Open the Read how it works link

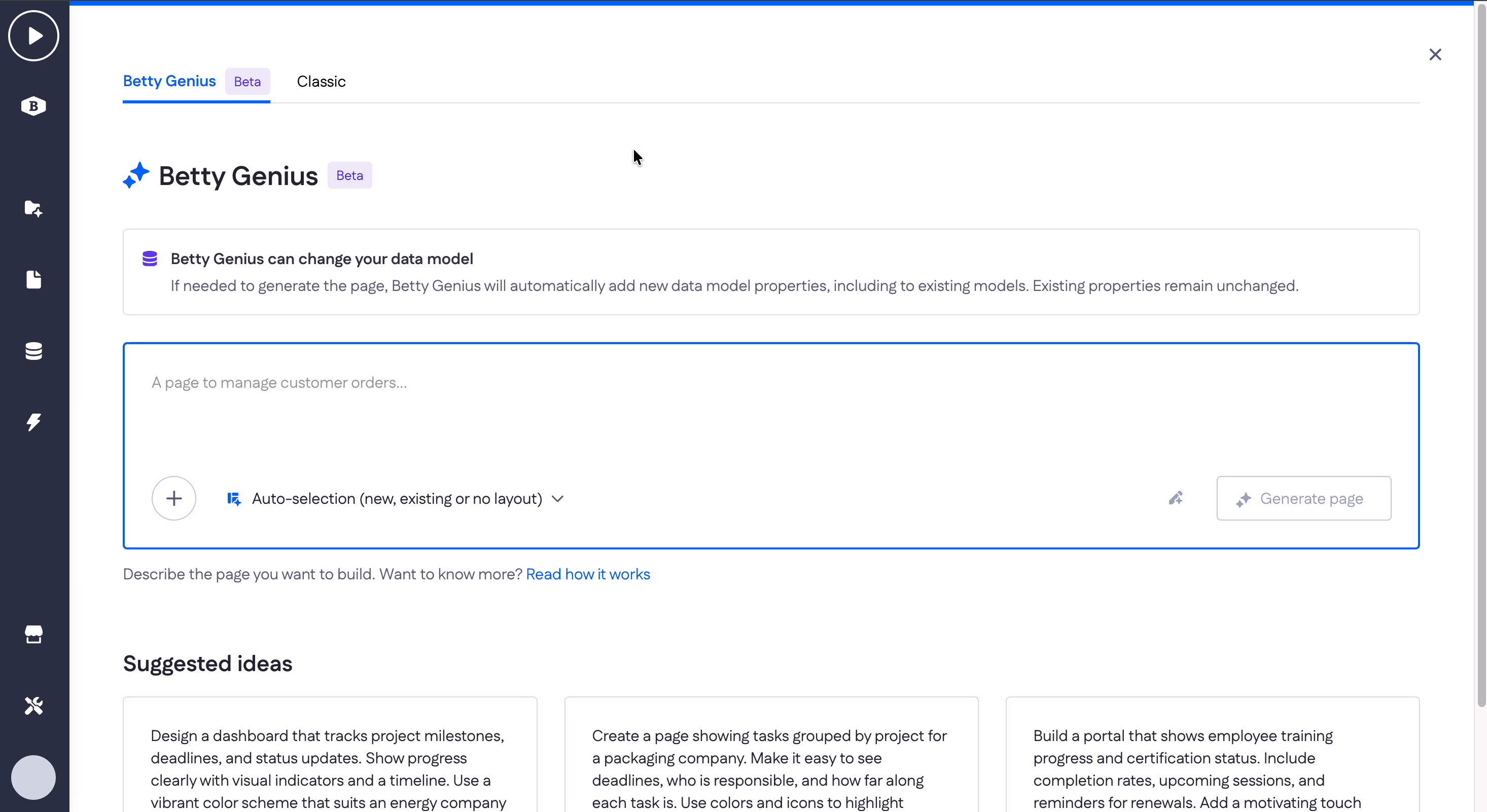tap(588, 574)
